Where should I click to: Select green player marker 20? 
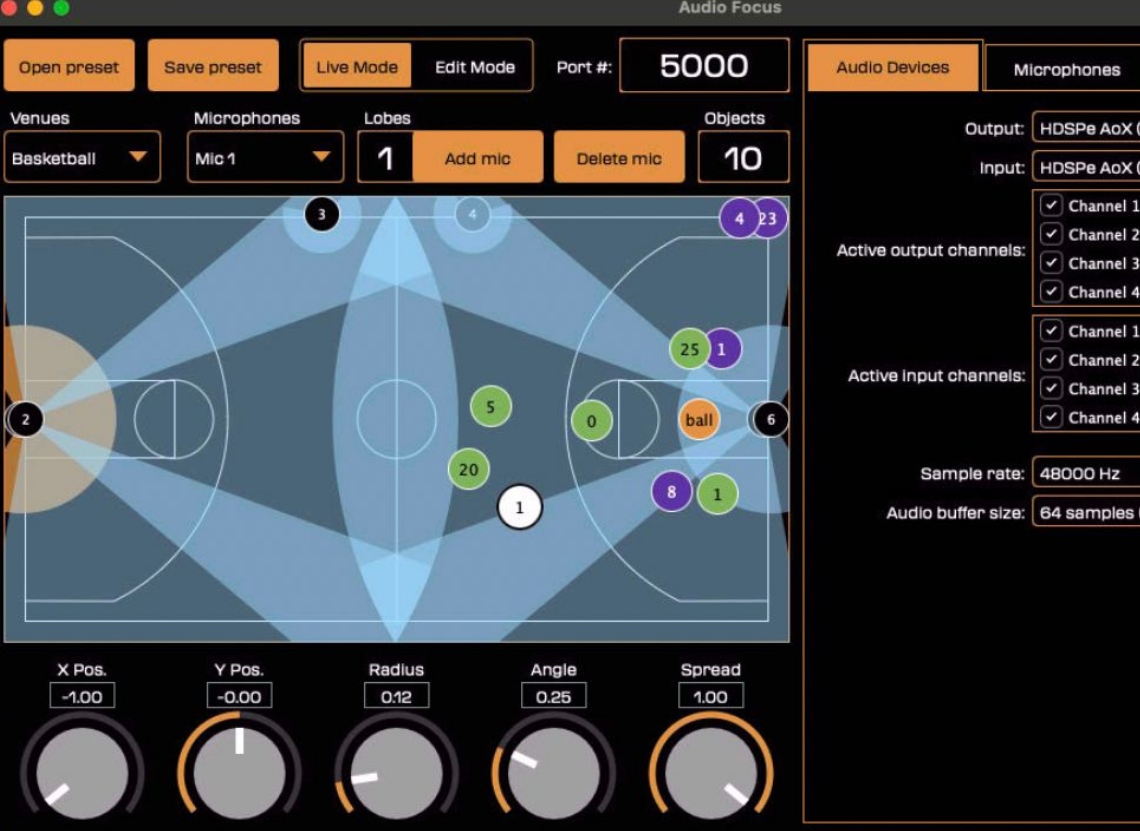click(468, 469)
